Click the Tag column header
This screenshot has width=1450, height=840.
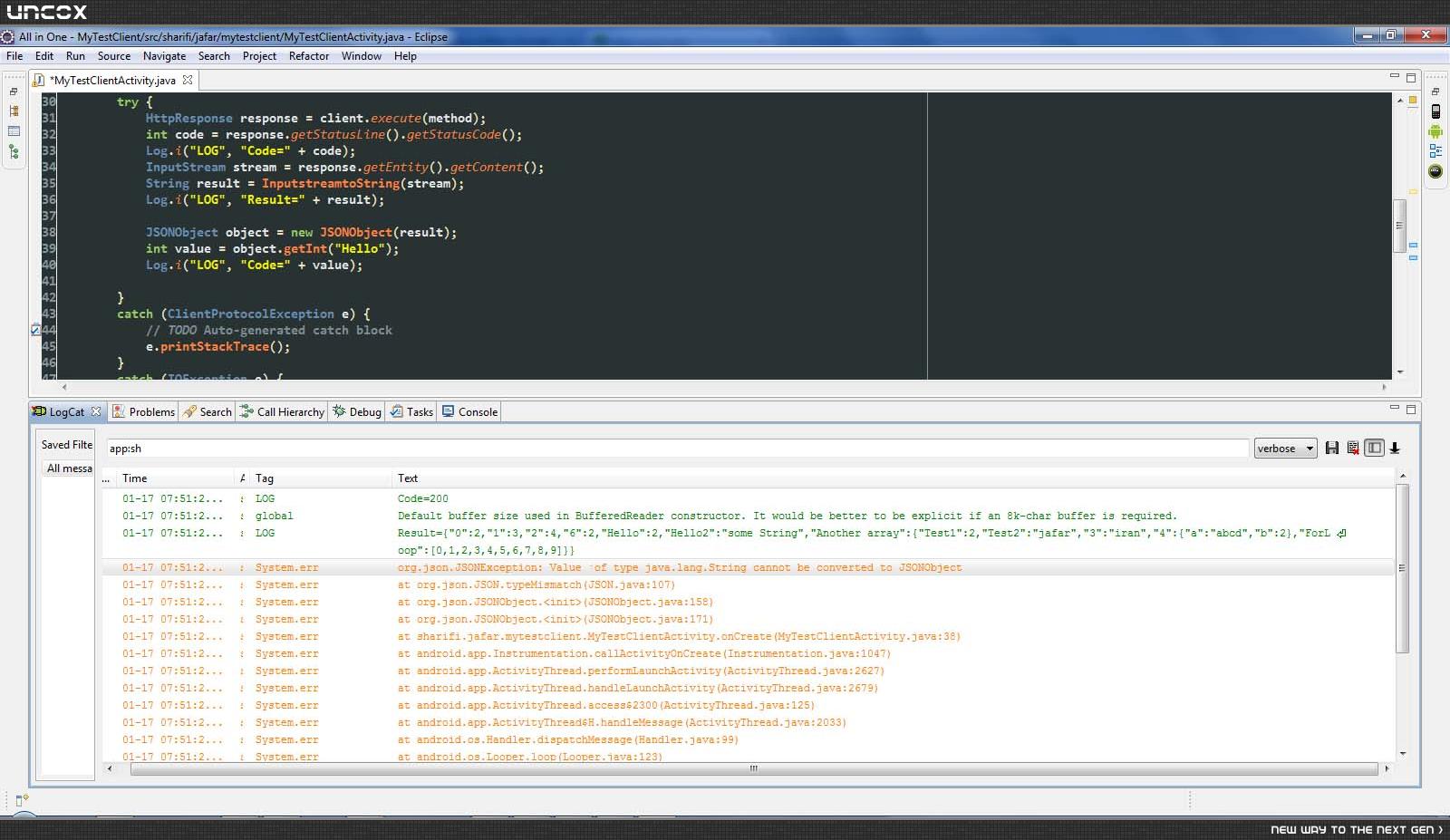point(321,478)
